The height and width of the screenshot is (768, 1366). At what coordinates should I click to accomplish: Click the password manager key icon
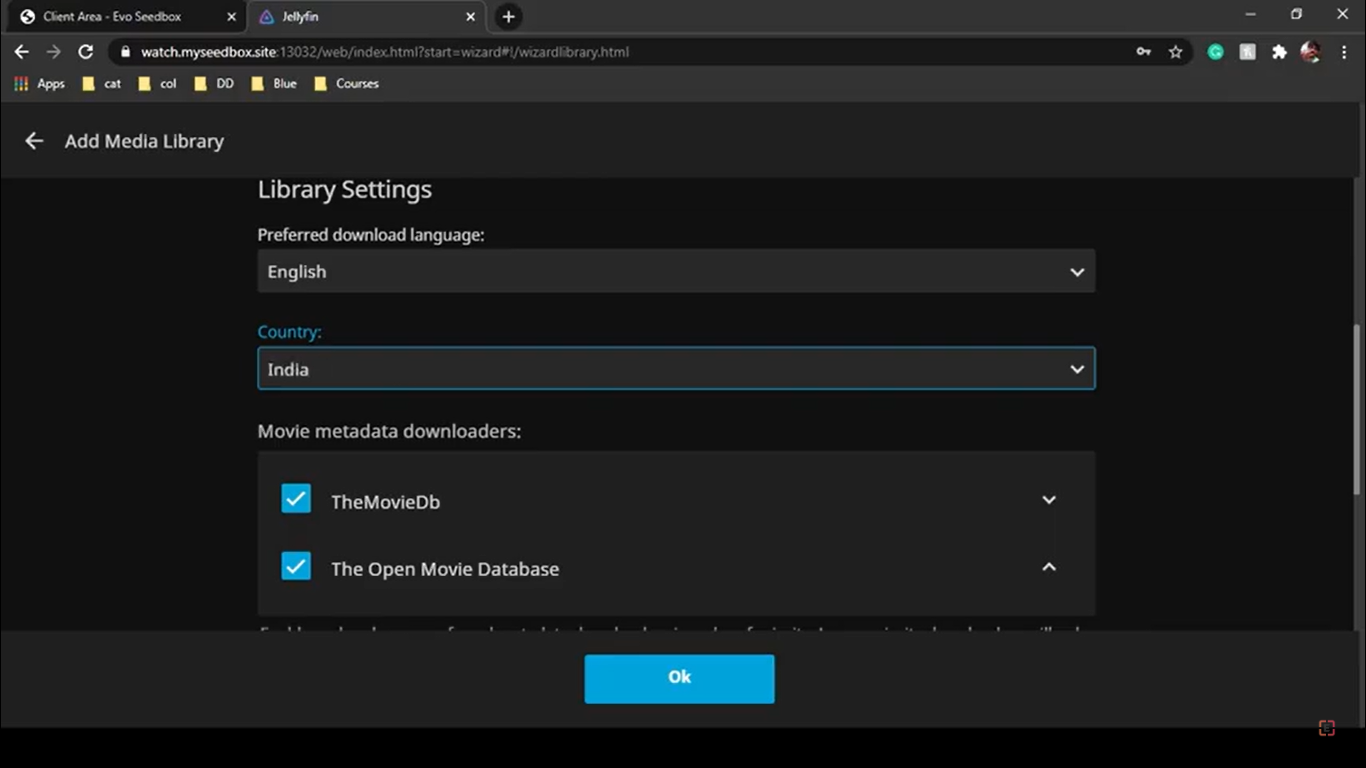1143,51
